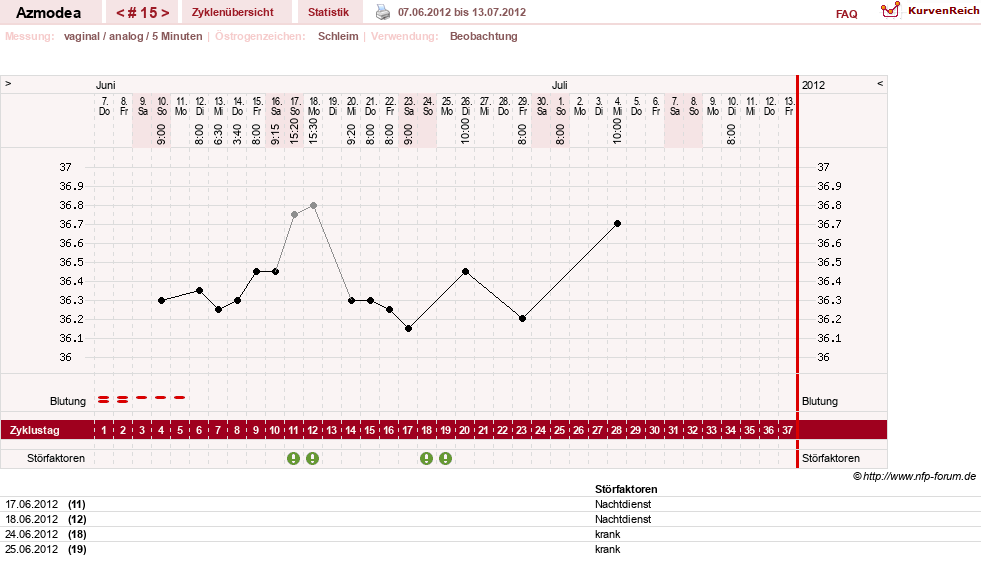Click the 'krank' entry for 24.06.2012
Viewport: 981px width, 588px height.
point(607,534)
